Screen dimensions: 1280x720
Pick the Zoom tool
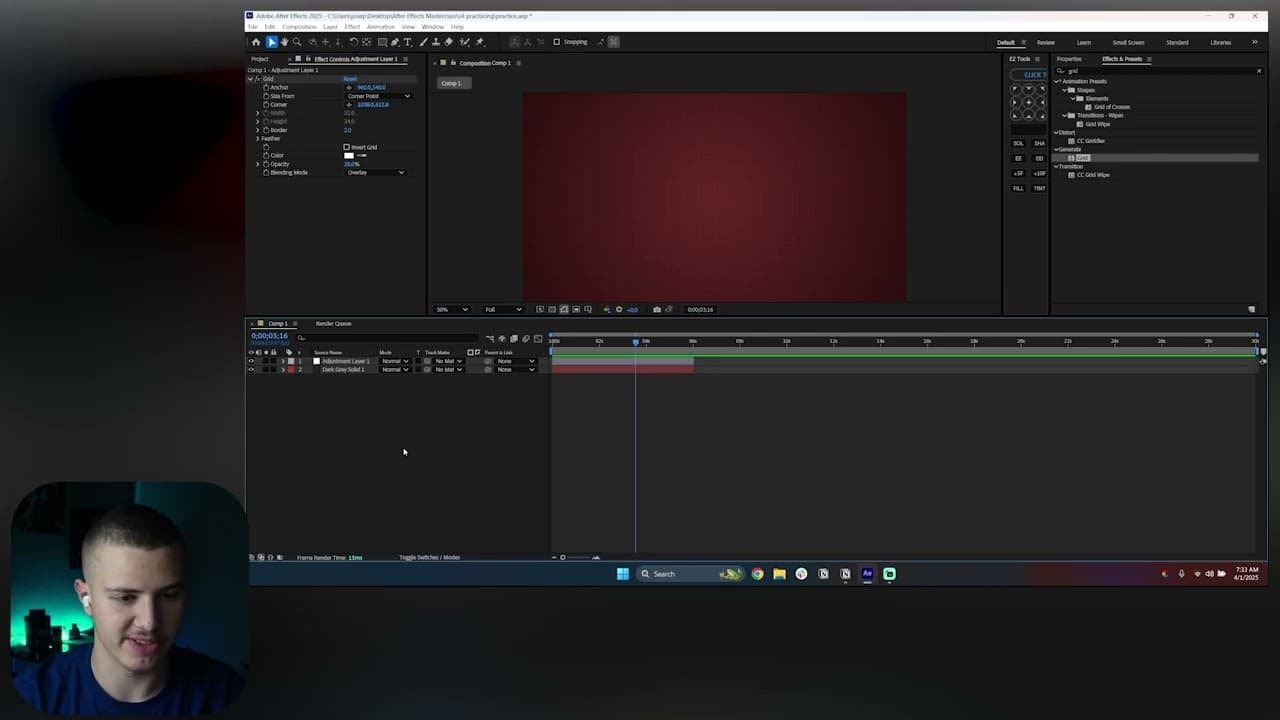click(297, 41)
